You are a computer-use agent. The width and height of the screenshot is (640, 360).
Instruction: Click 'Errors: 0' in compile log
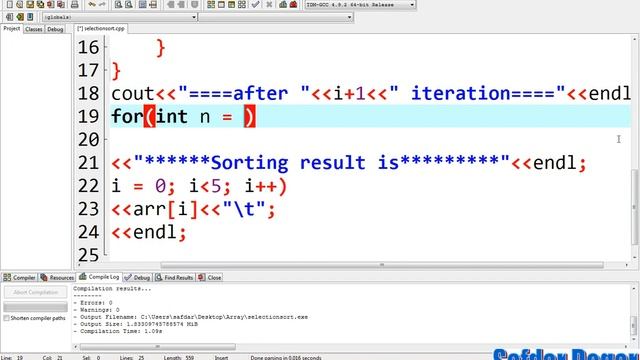click(93, 303)
